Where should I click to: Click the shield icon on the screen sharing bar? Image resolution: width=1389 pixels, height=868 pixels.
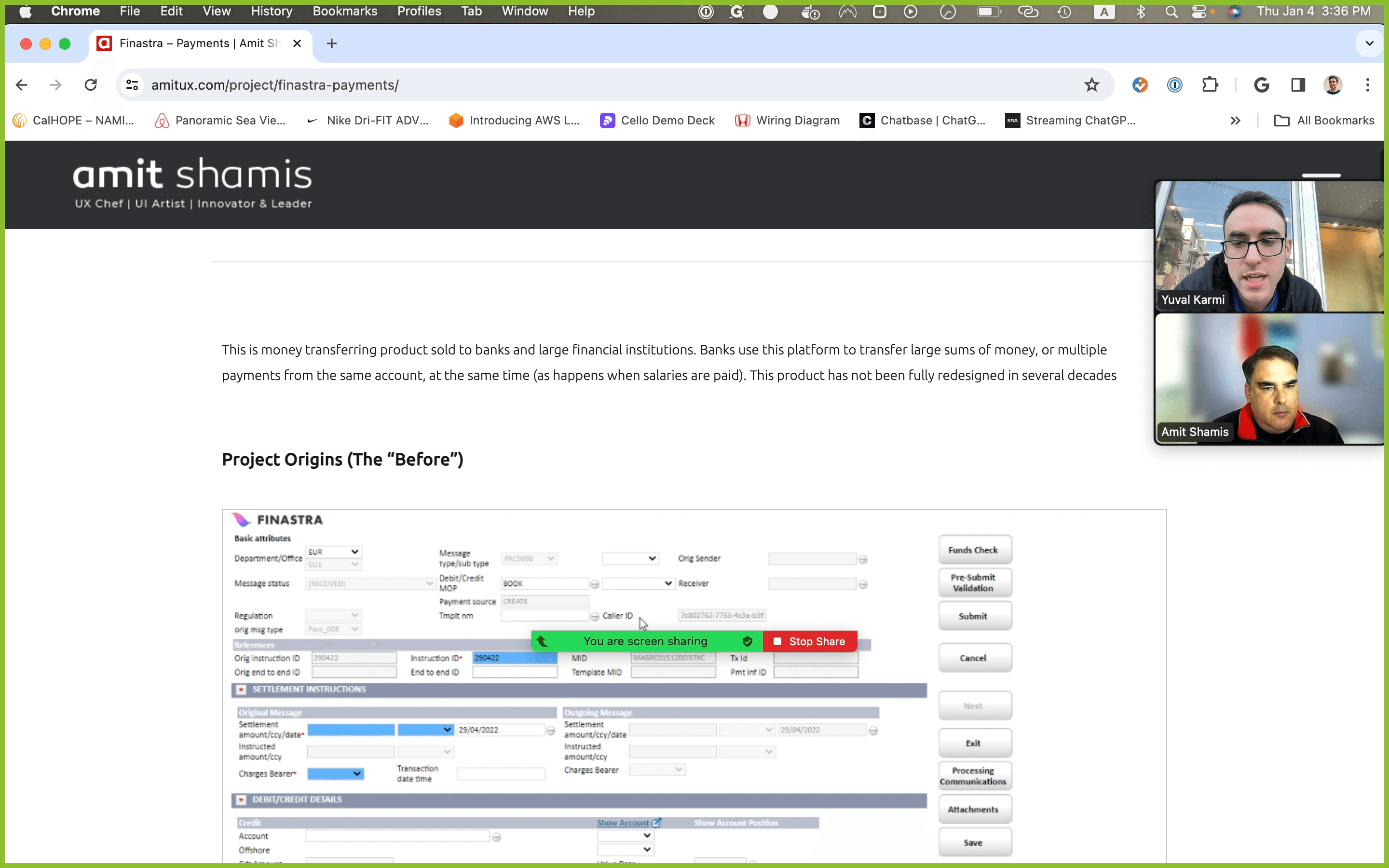[747, 641]
